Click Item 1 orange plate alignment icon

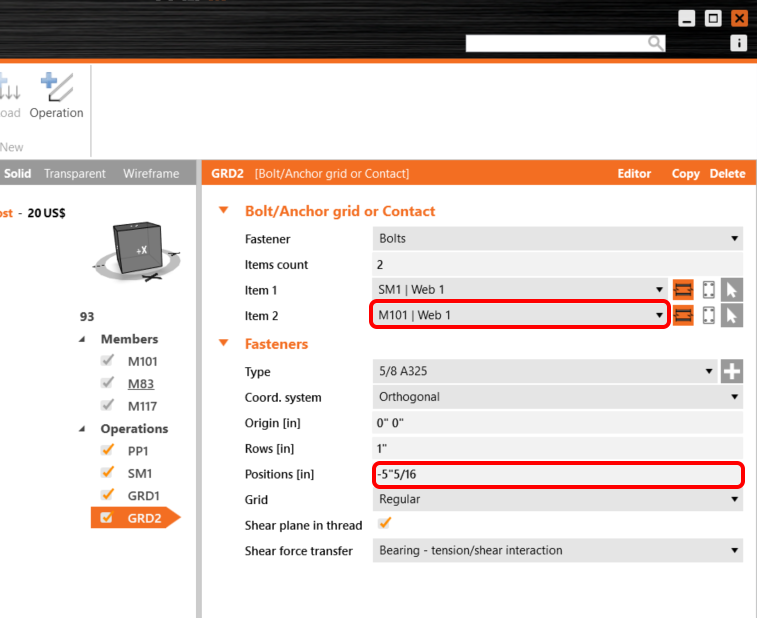pos(683,290)
